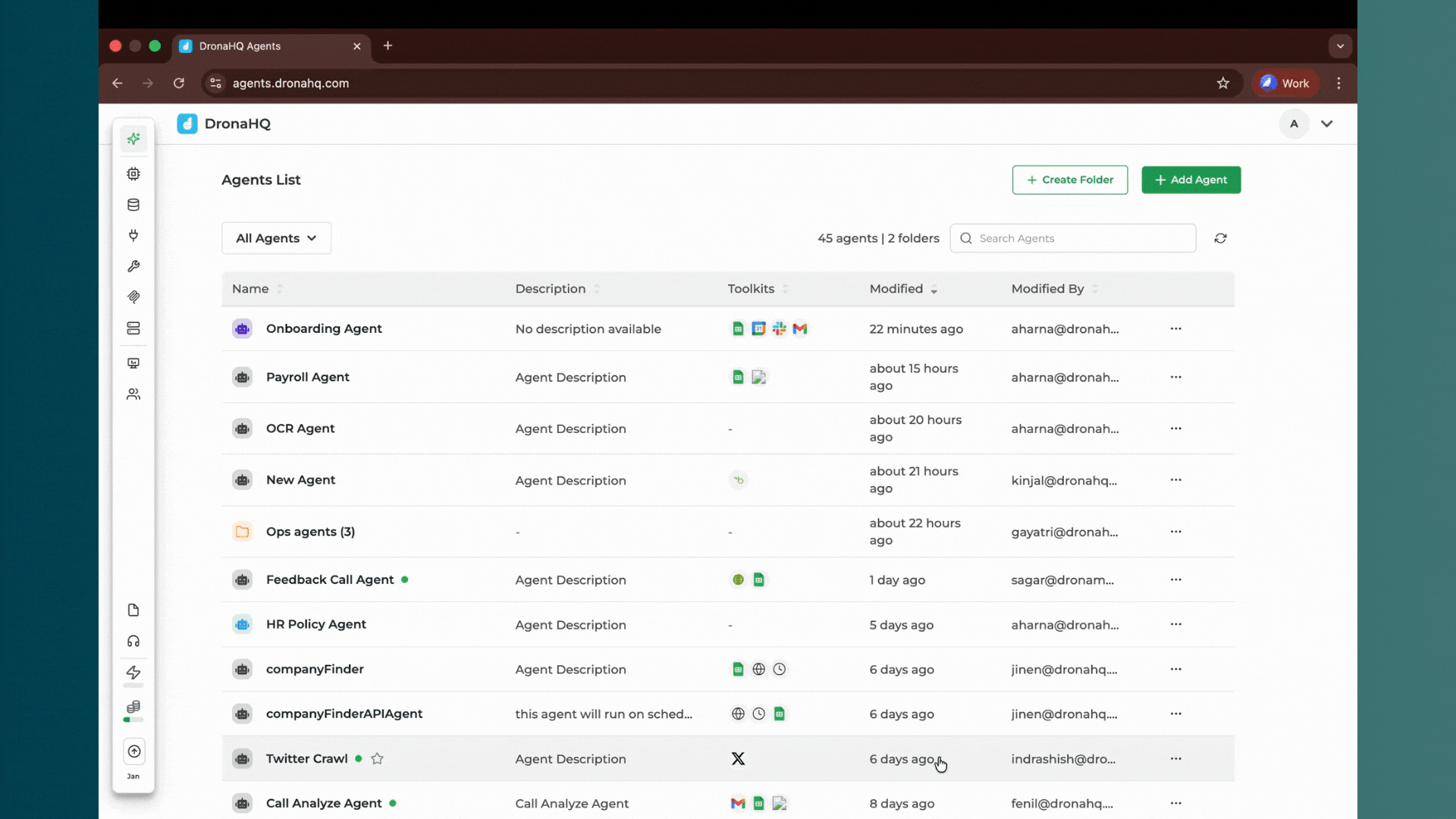Viewport: 1456px width, 819px height.
Task: Refresh the agents list with the refresh icon
Action: coord(1221,238)
